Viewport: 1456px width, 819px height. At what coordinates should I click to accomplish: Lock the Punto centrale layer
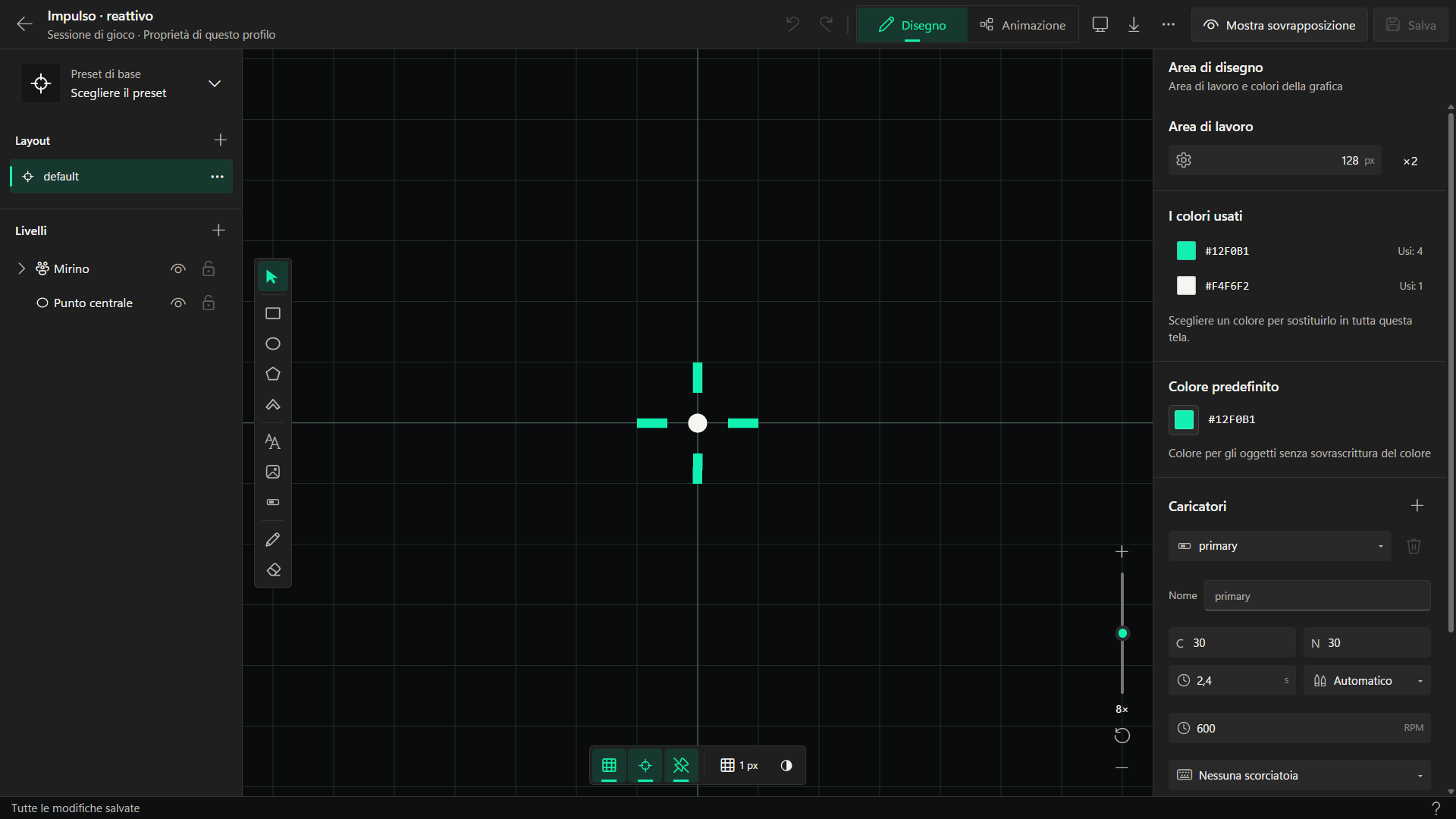click(x=209, y=303)
